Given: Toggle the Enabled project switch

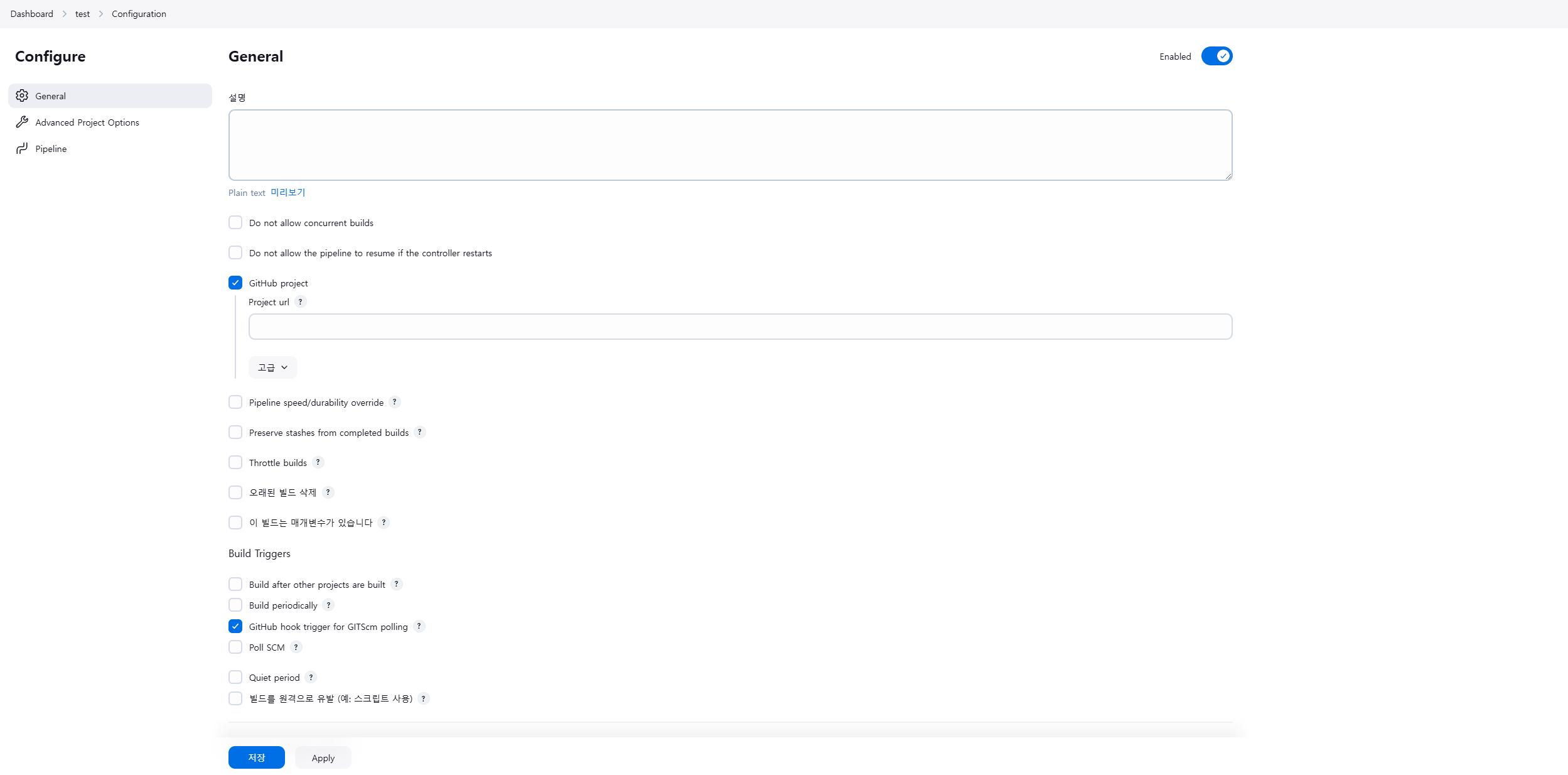Looking at the screenshot, I should tap(1216, 56).
